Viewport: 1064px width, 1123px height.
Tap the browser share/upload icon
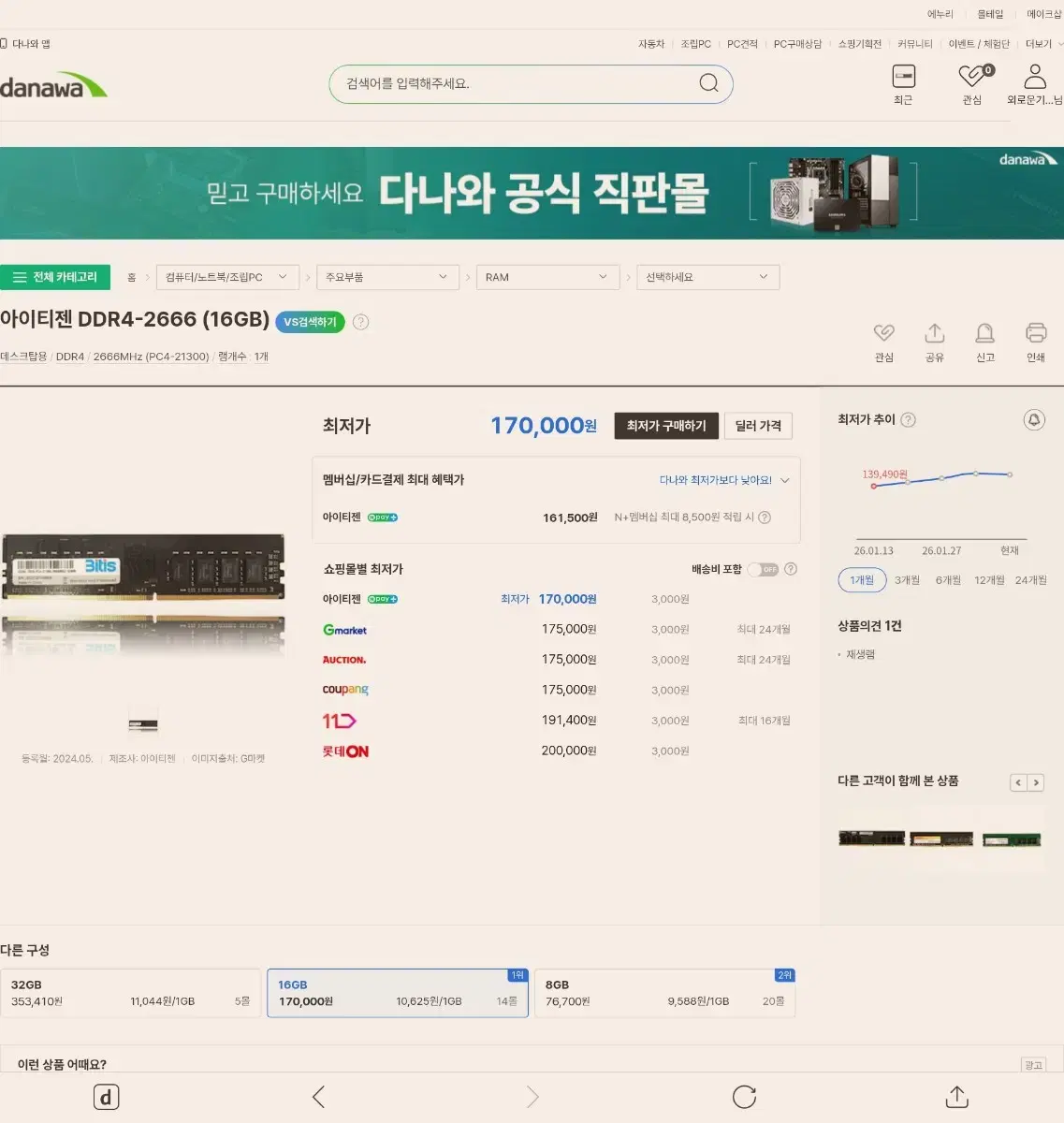(956, 1097)
